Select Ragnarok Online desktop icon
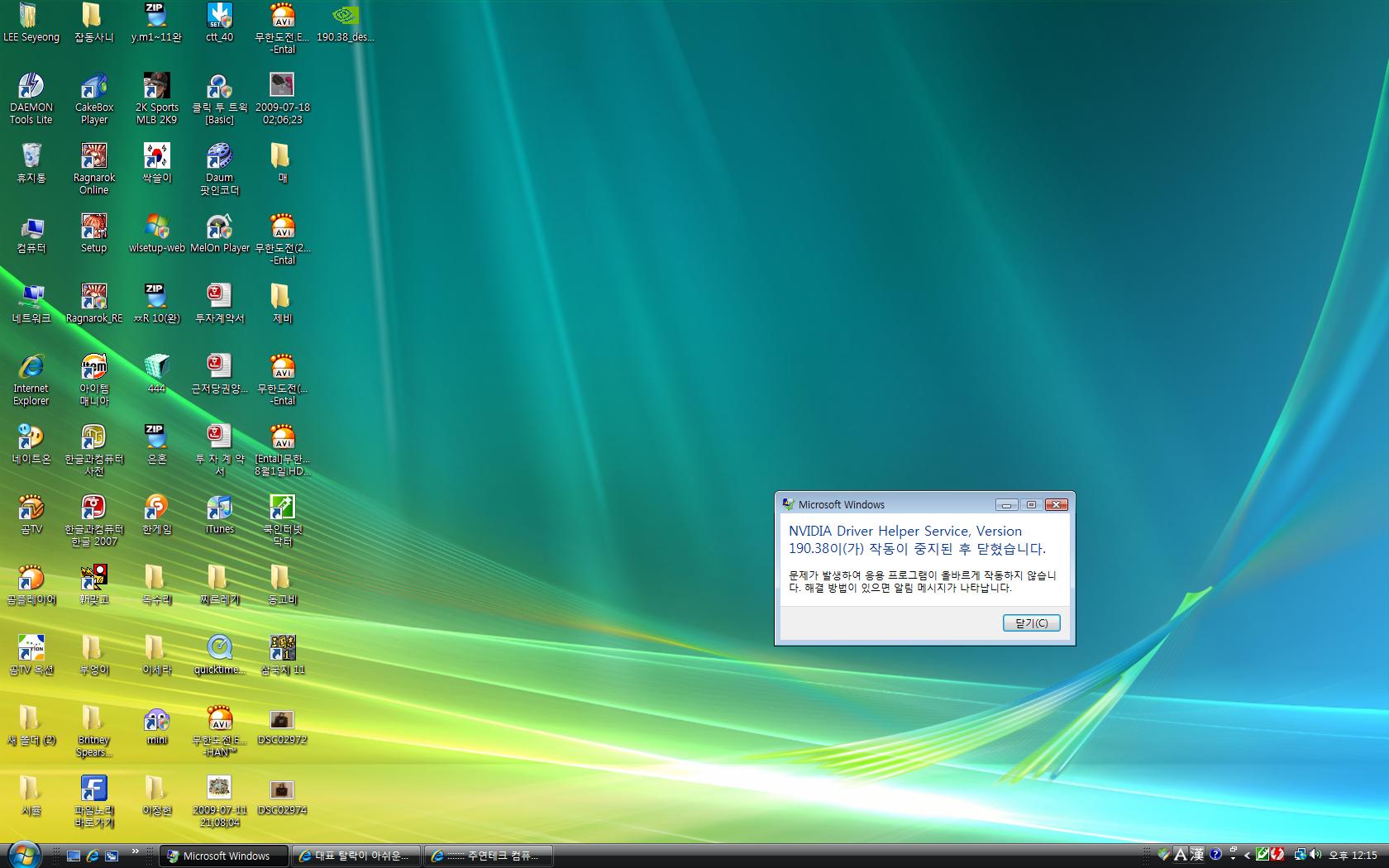Screen dimensions: 1389x868 click(x=94, y=168)
